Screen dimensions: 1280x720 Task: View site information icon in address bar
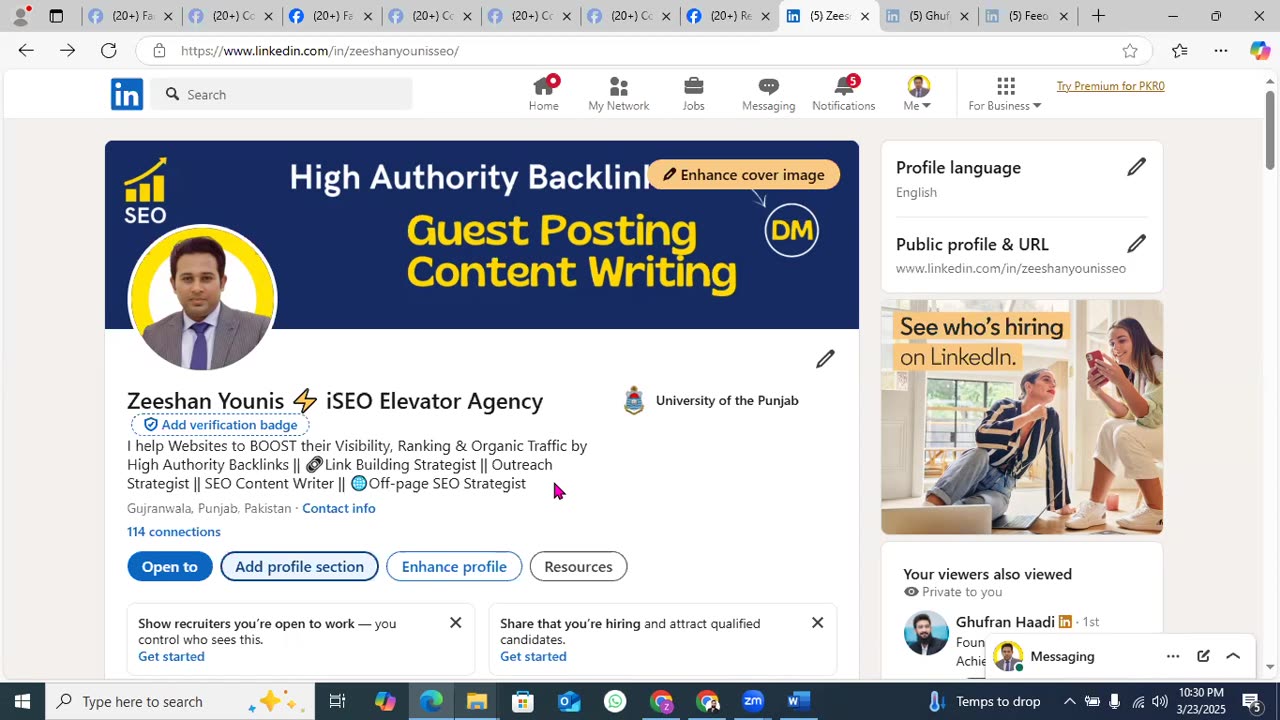pyautogui.click(x=159, y=51)
